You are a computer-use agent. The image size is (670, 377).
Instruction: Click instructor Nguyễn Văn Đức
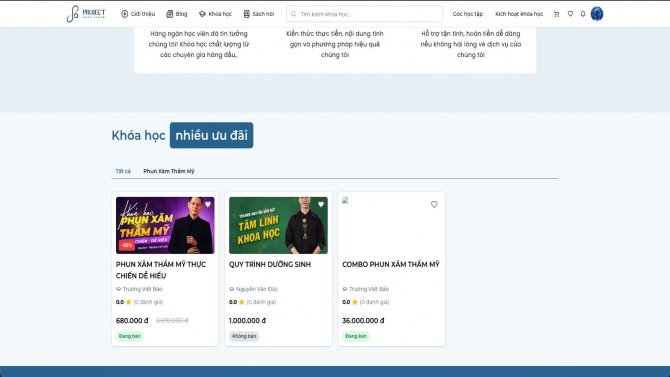(x=256, y=289)
